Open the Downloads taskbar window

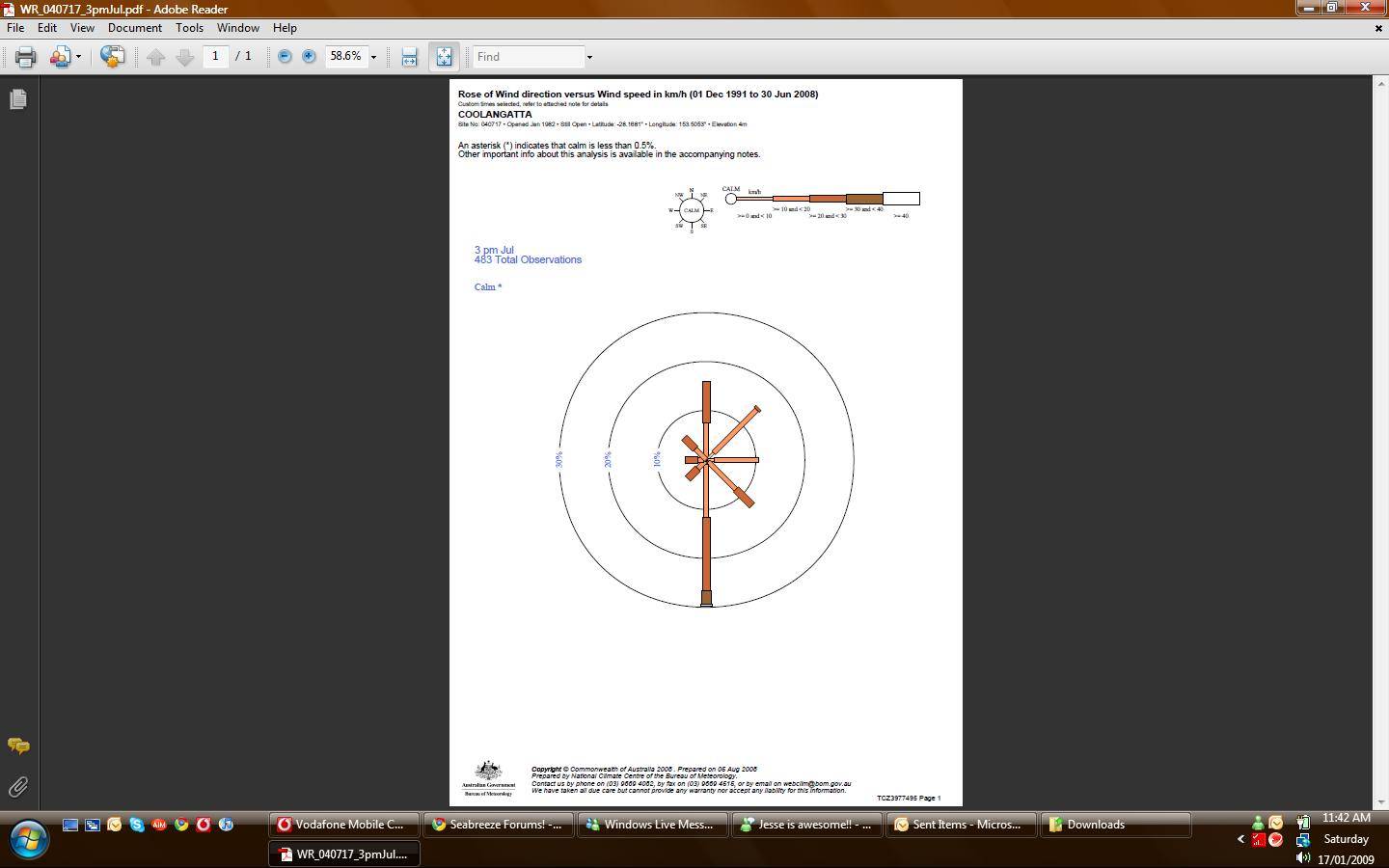[1115, 825]
